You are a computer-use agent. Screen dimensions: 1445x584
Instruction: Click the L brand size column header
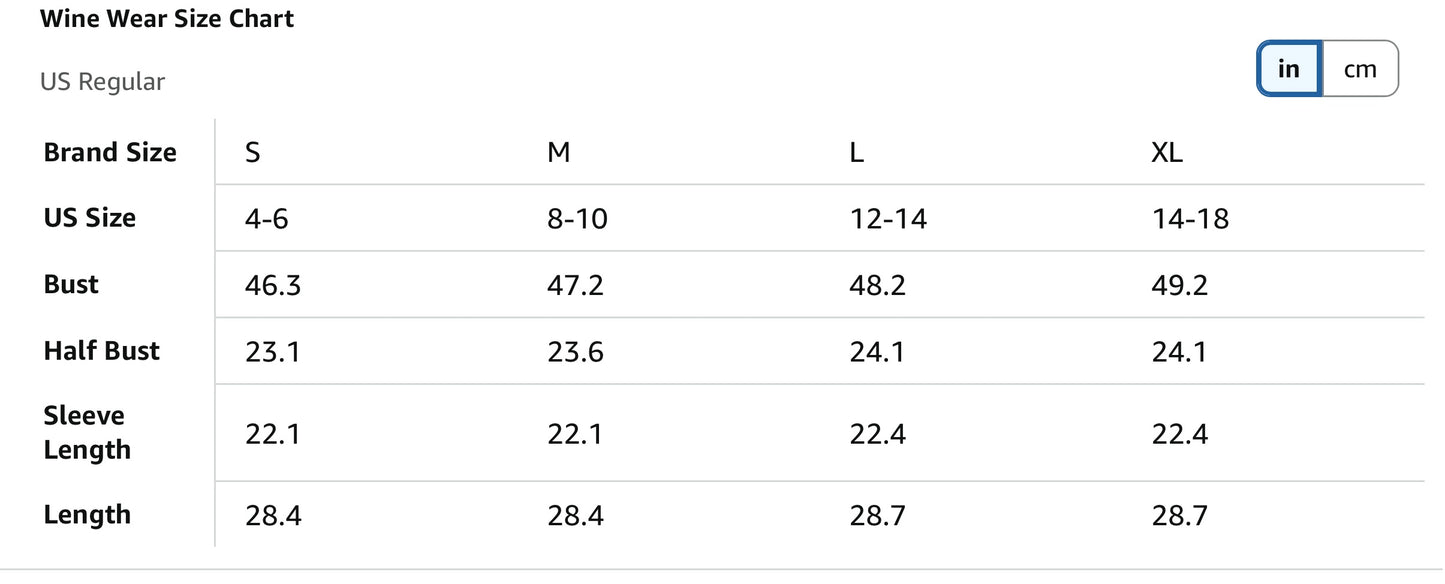857,153
